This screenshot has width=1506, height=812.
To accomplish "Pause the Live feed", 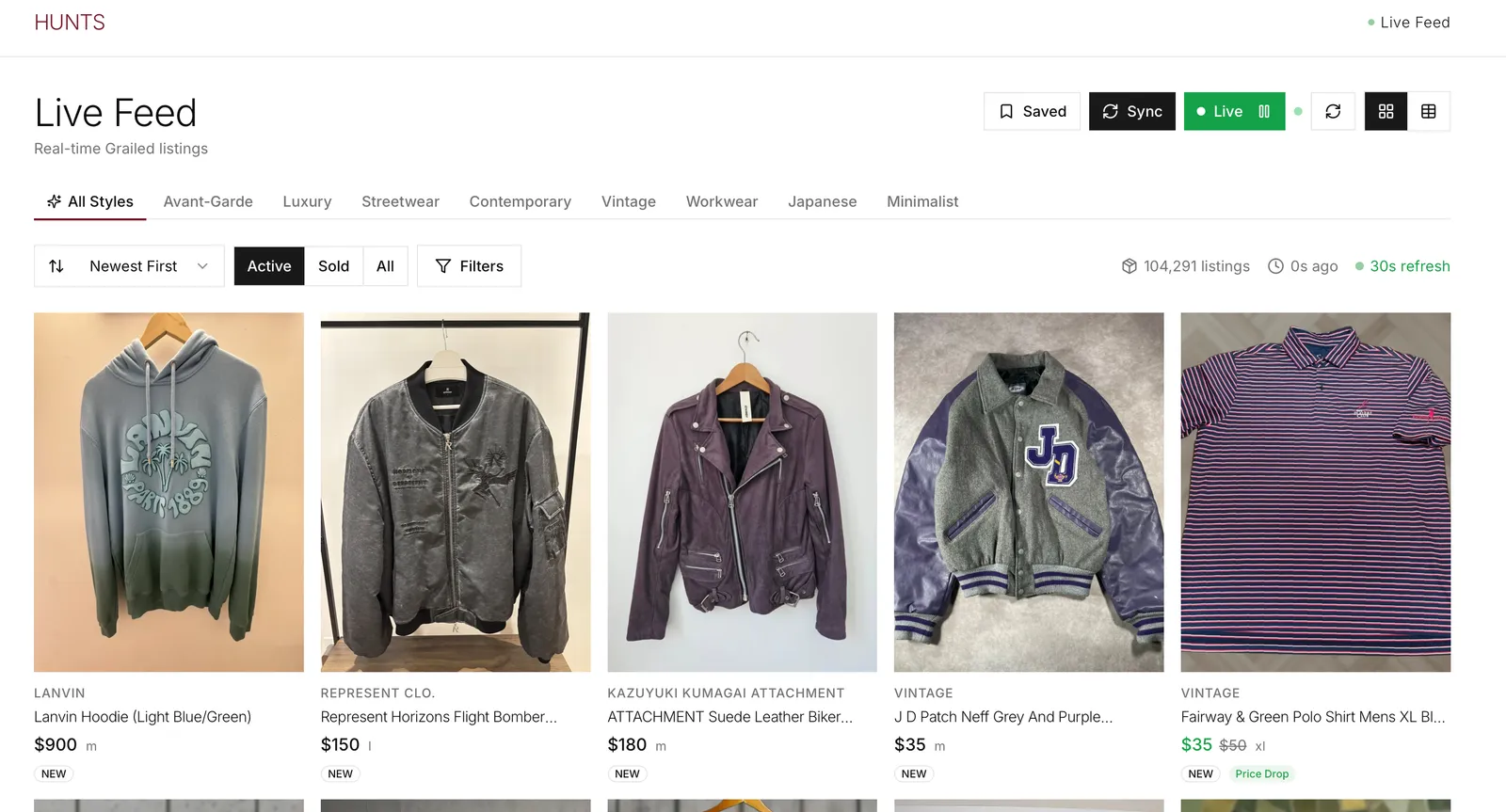I will [1262, 111].
